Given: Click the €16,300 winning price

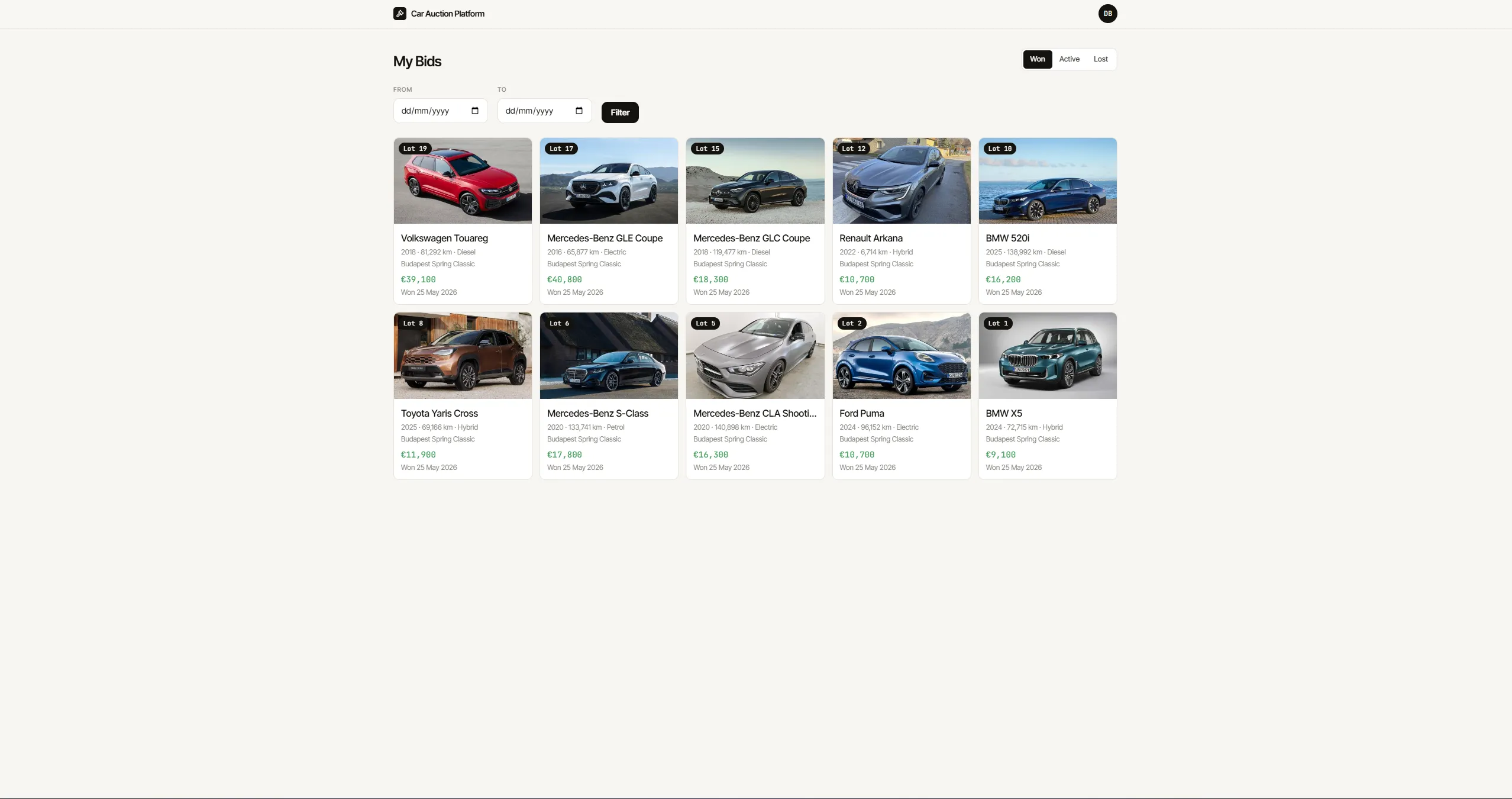Looking at the screenshot, I should 710,455.
